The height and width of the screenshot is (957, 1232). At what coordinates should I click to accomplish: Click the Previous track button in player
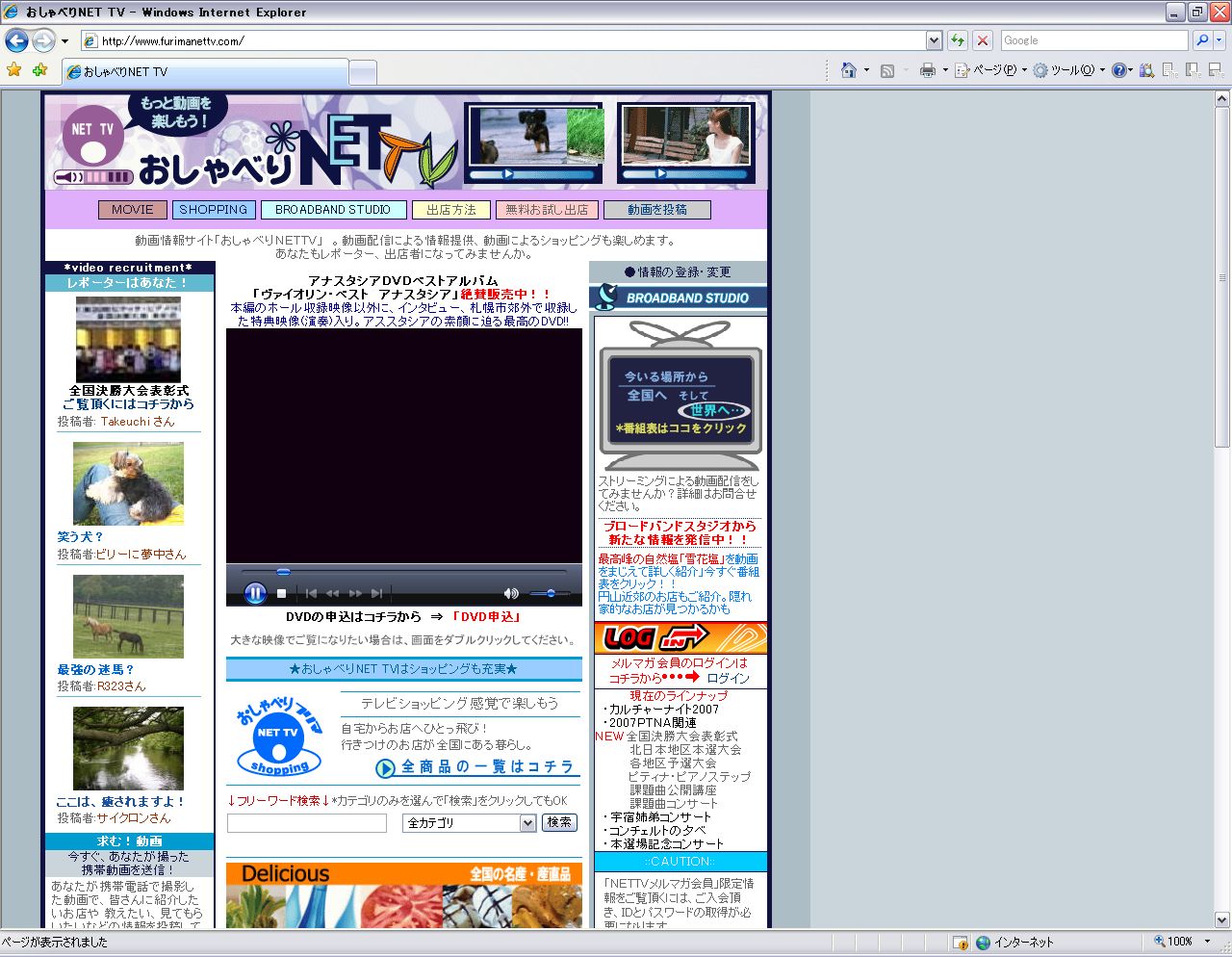[311, 594]
